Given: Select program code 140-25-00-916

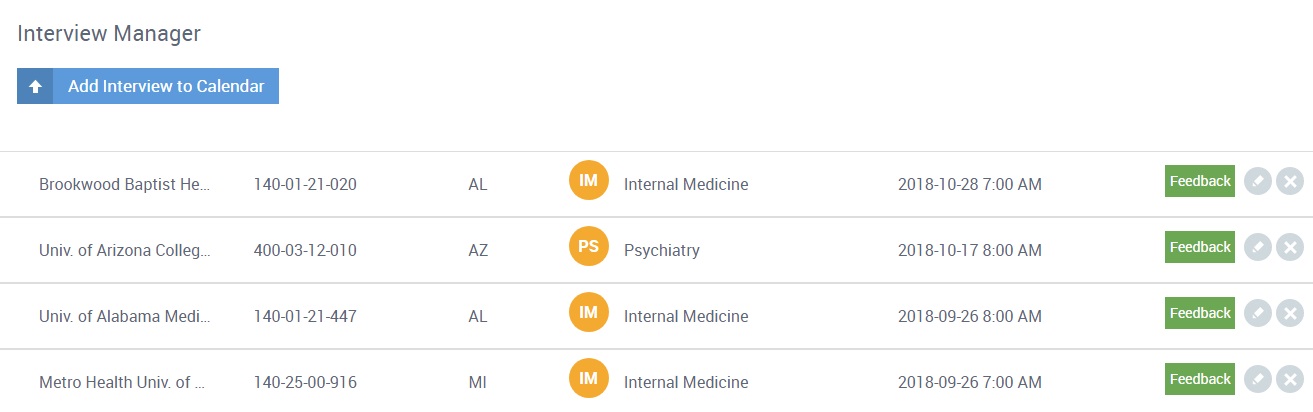Looking at the screenshot, I should [305, 382].
